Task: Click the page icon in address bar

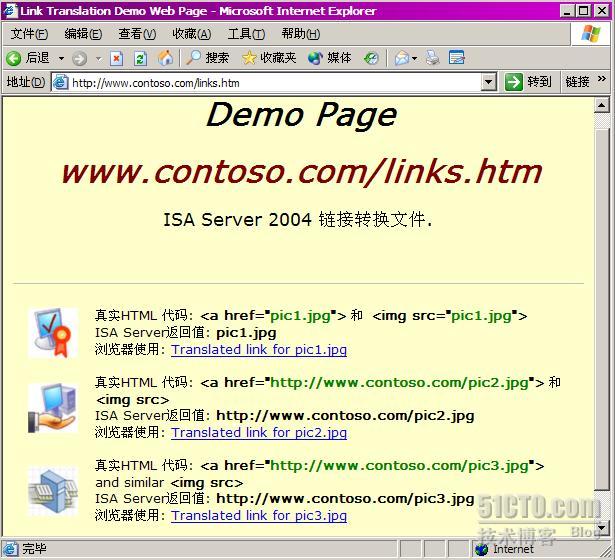Action: coord(60,83)
